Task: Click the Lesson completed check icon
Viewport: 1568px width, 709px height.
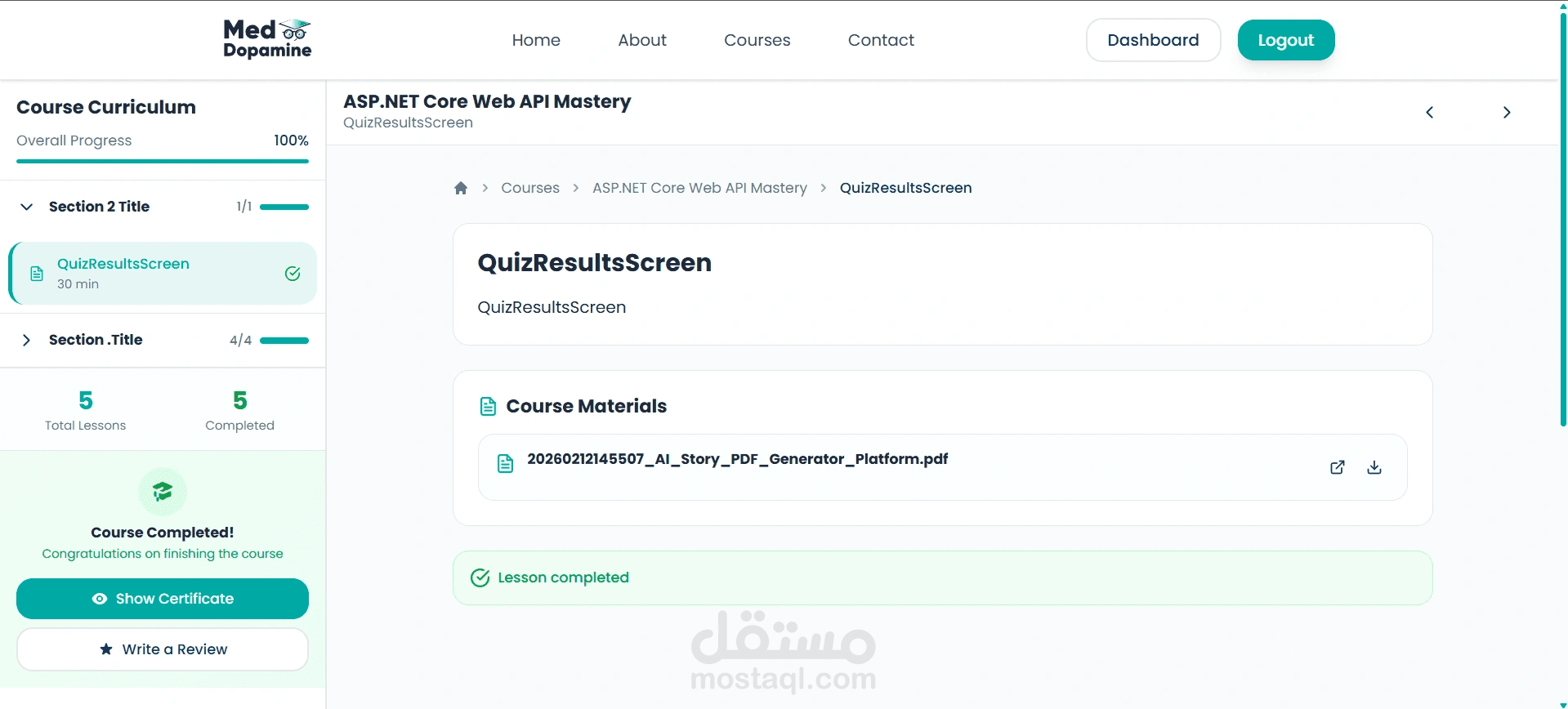Action: point(480,577)
